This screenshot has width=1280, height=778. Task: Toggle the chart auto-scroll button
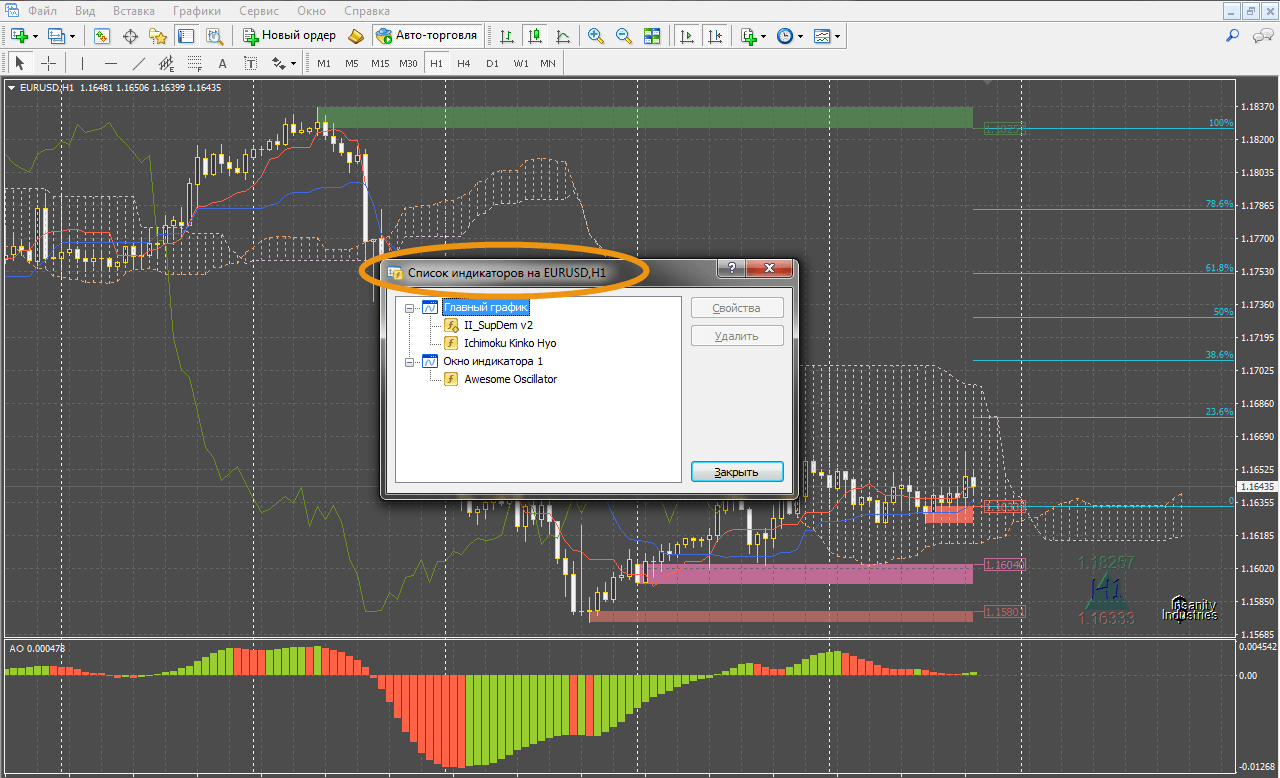tap(686, 36)
